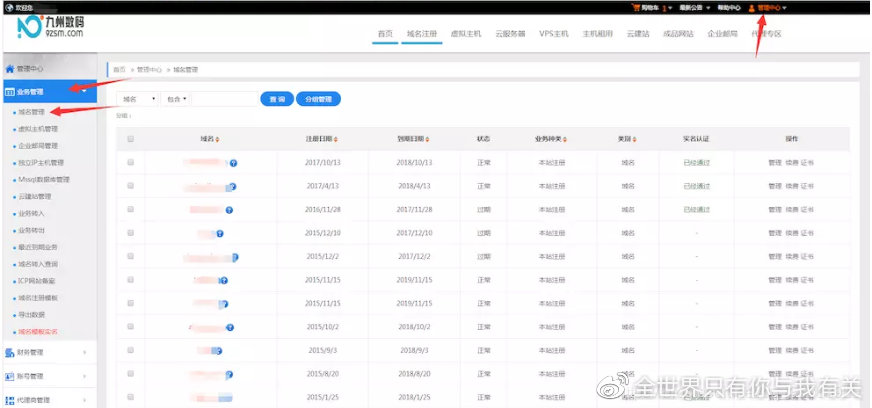The width and height of the screenshot is (872, 408).
Task: Open the VPS主机 navigation tab
Action: click(553, 33)
